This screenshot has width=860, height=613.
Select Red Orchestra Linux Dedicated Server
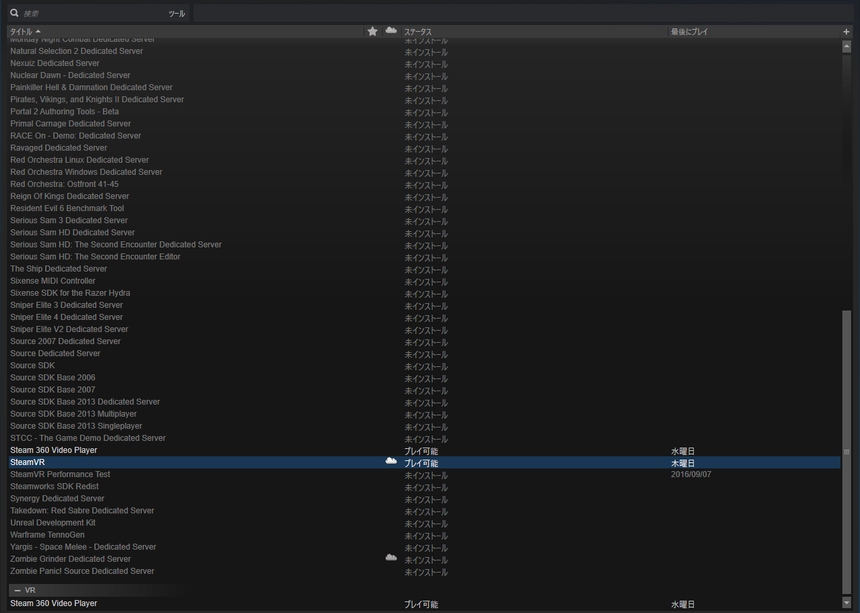[x=80, y=160]
